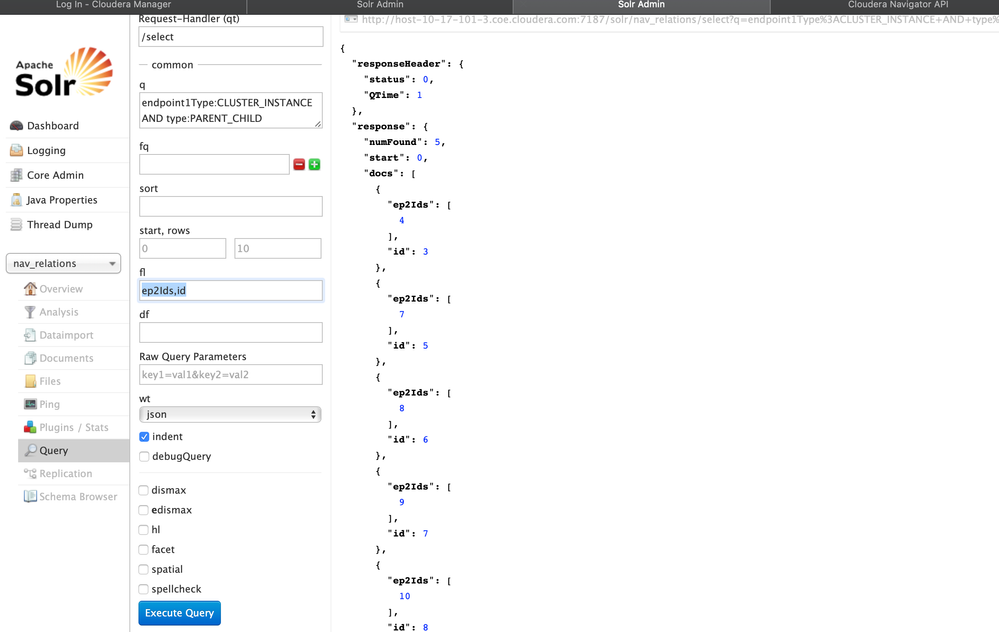
Task: Open the Thread Dump link
Action: (60, 225)
